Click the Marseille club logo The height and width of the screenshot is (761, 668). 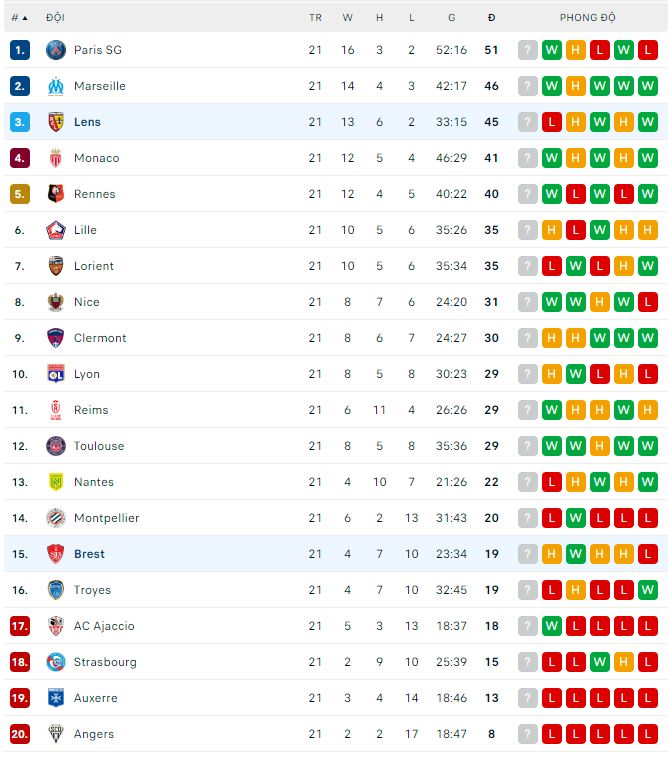tap(56, 86)
